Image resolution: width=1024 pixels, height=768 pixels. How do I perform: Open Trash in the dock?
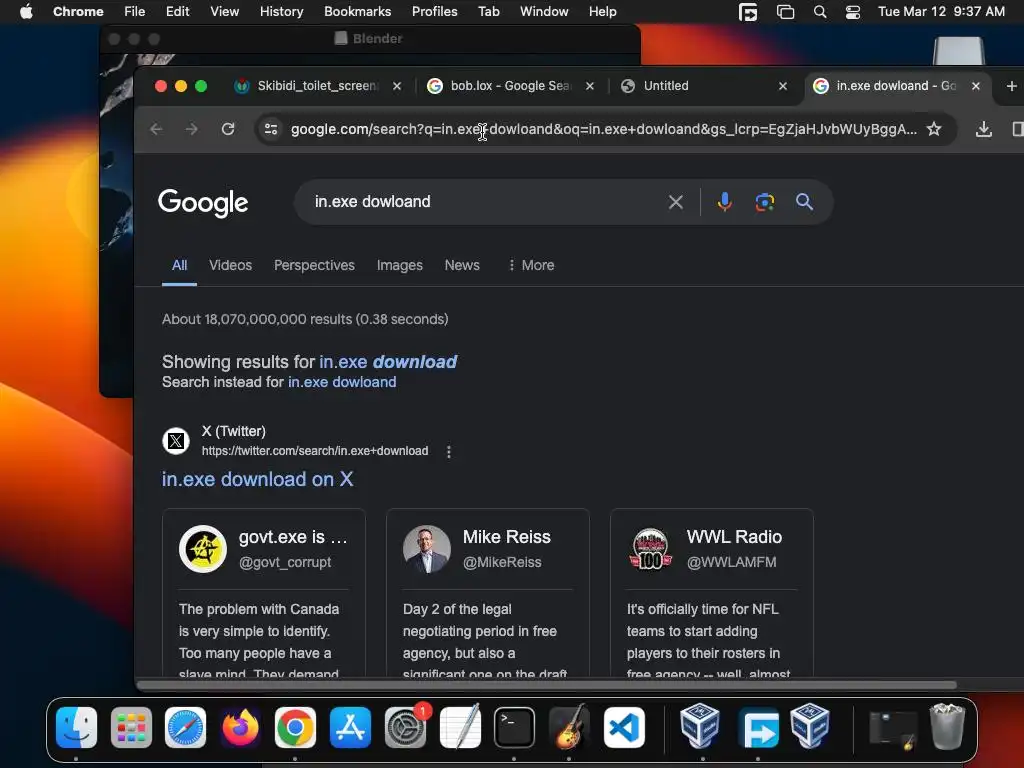click(947, 727)
